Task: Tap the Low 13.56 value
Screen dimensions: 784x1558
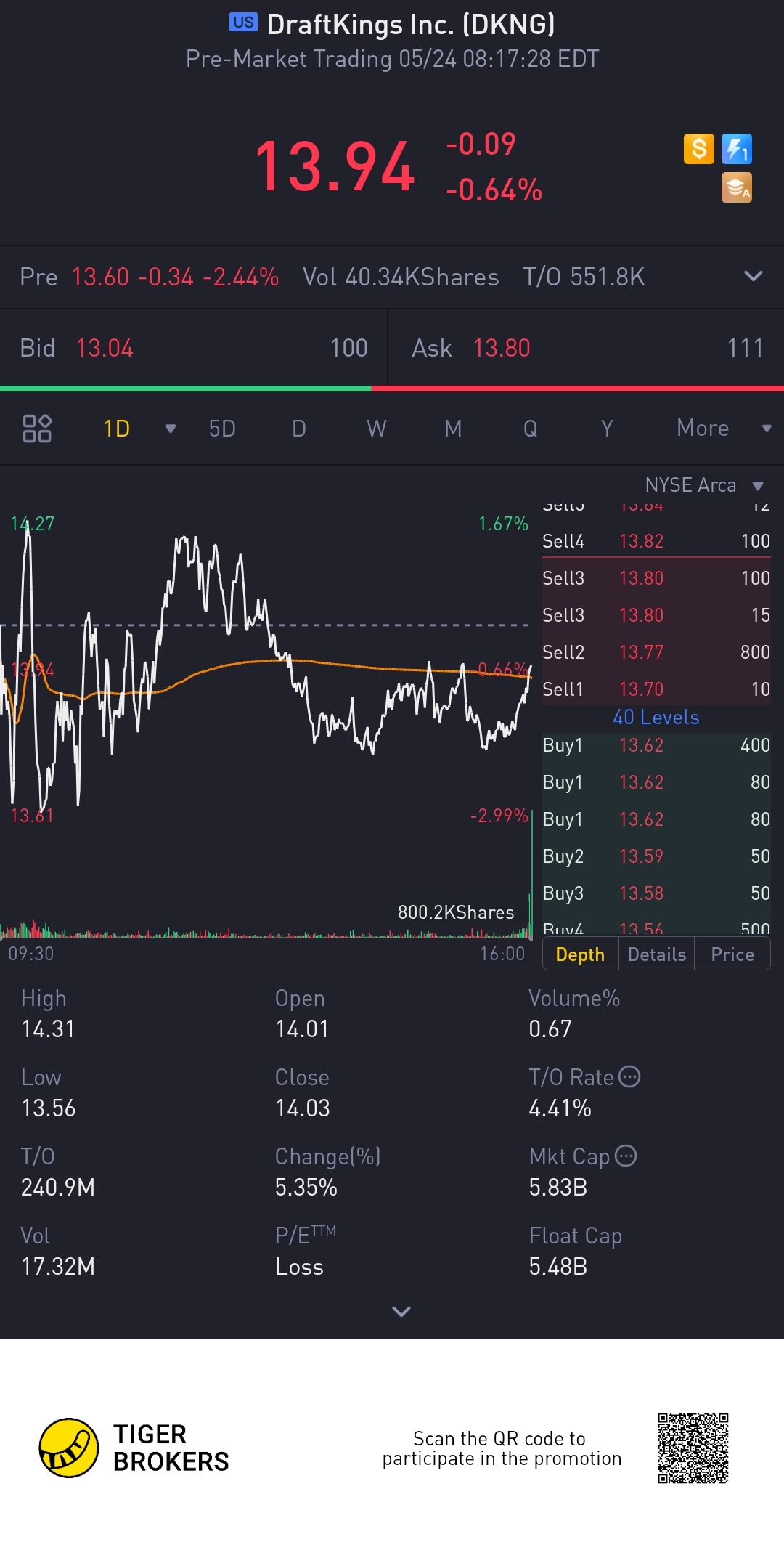Action: pos(48,1108)
